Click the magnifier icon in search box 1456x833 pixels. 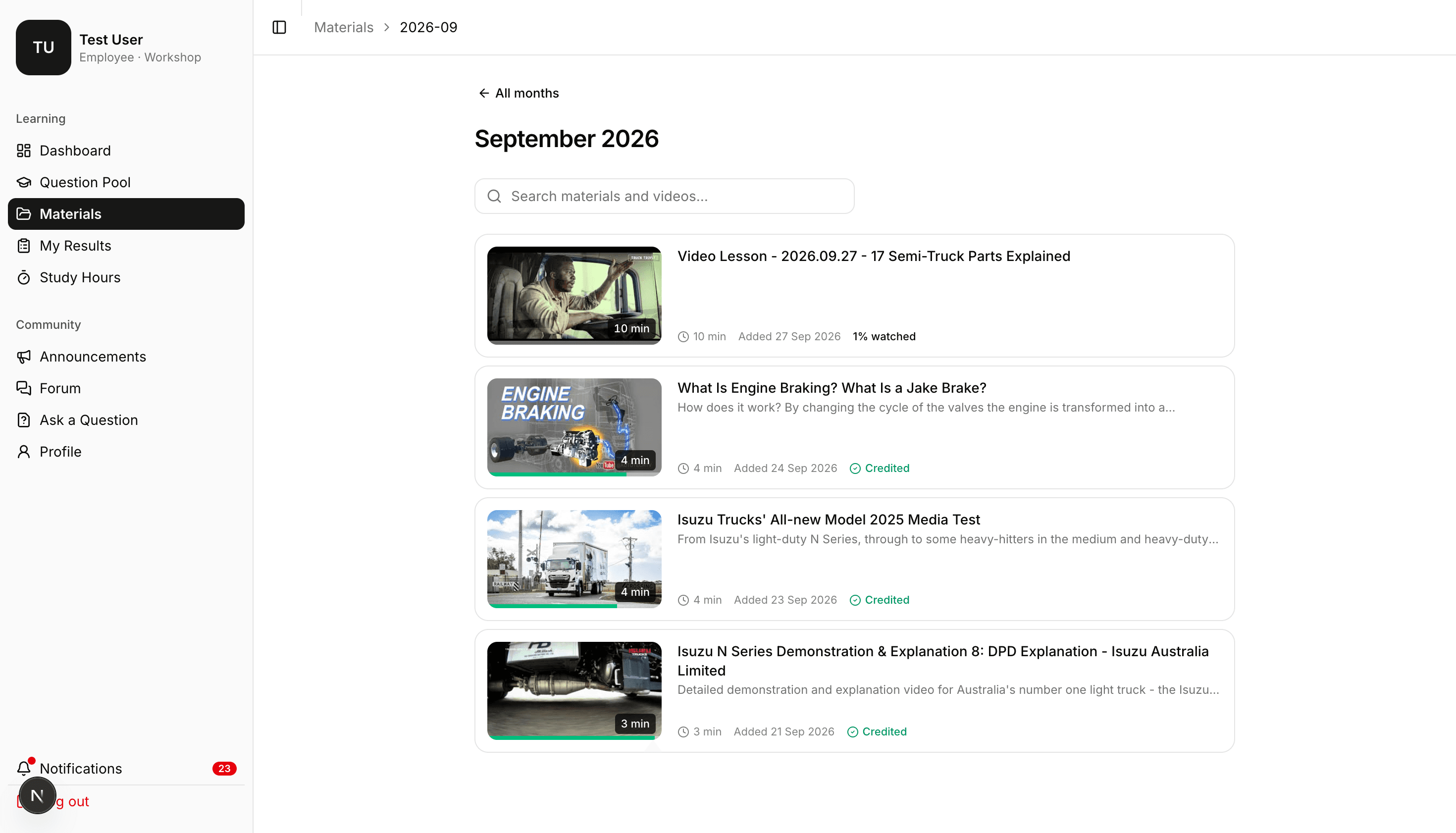494,196
